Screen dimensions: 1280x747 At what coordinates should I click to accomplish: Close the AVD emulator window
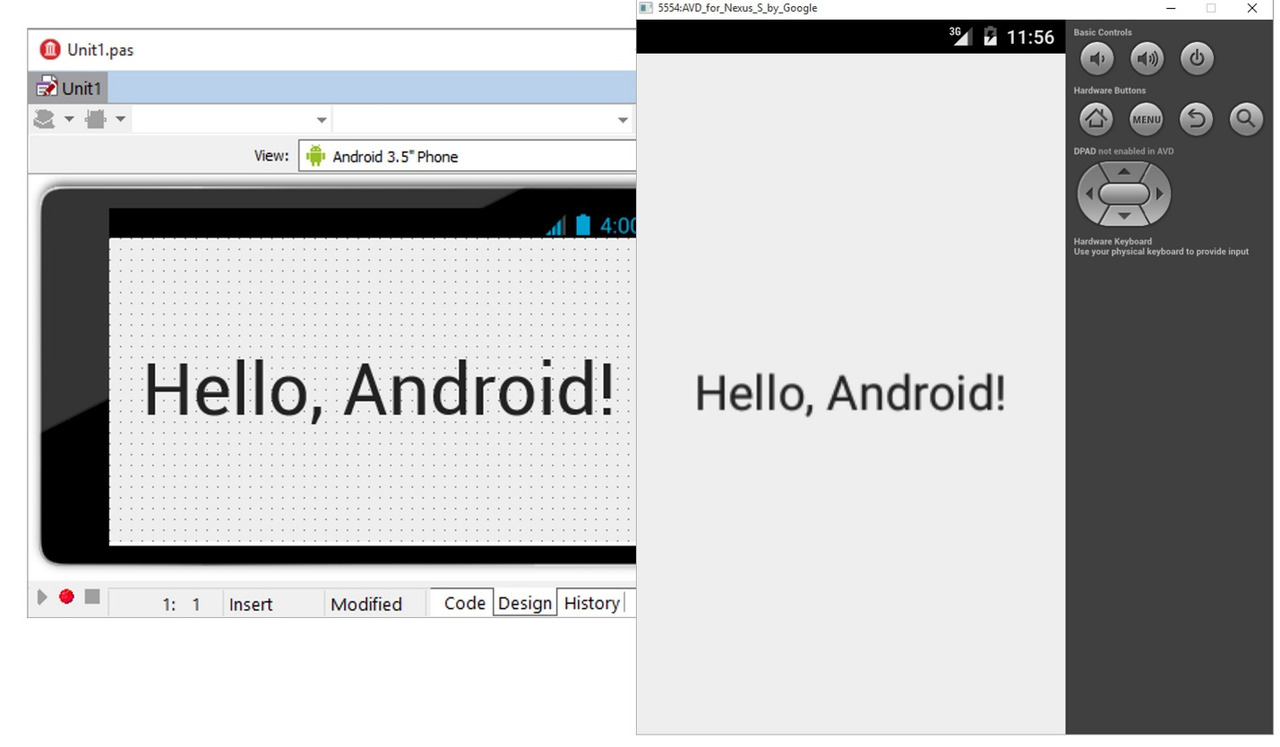point(1252,8)
